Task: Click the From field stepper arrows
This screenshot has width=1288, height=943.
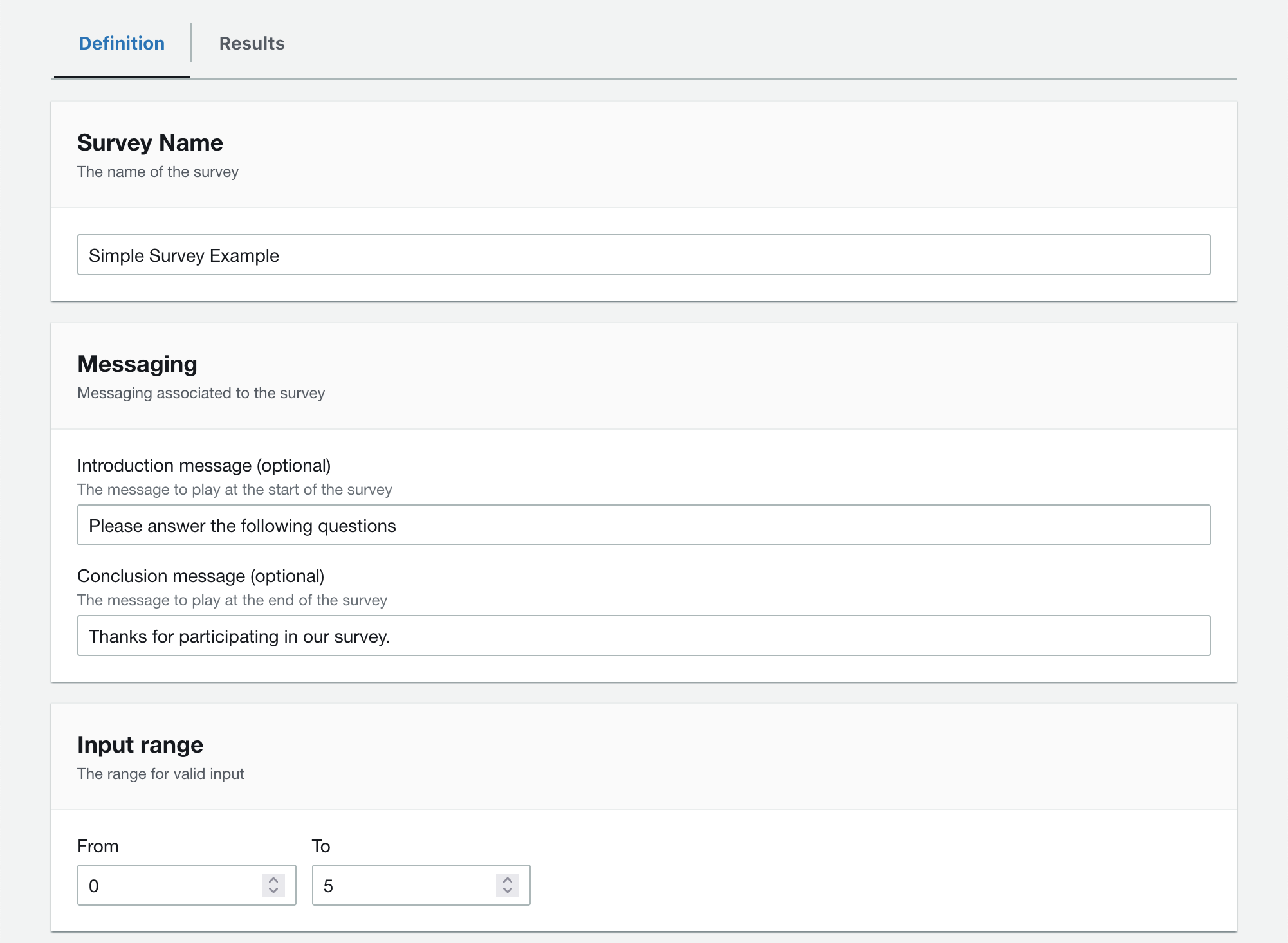Action: pos(273,885)
